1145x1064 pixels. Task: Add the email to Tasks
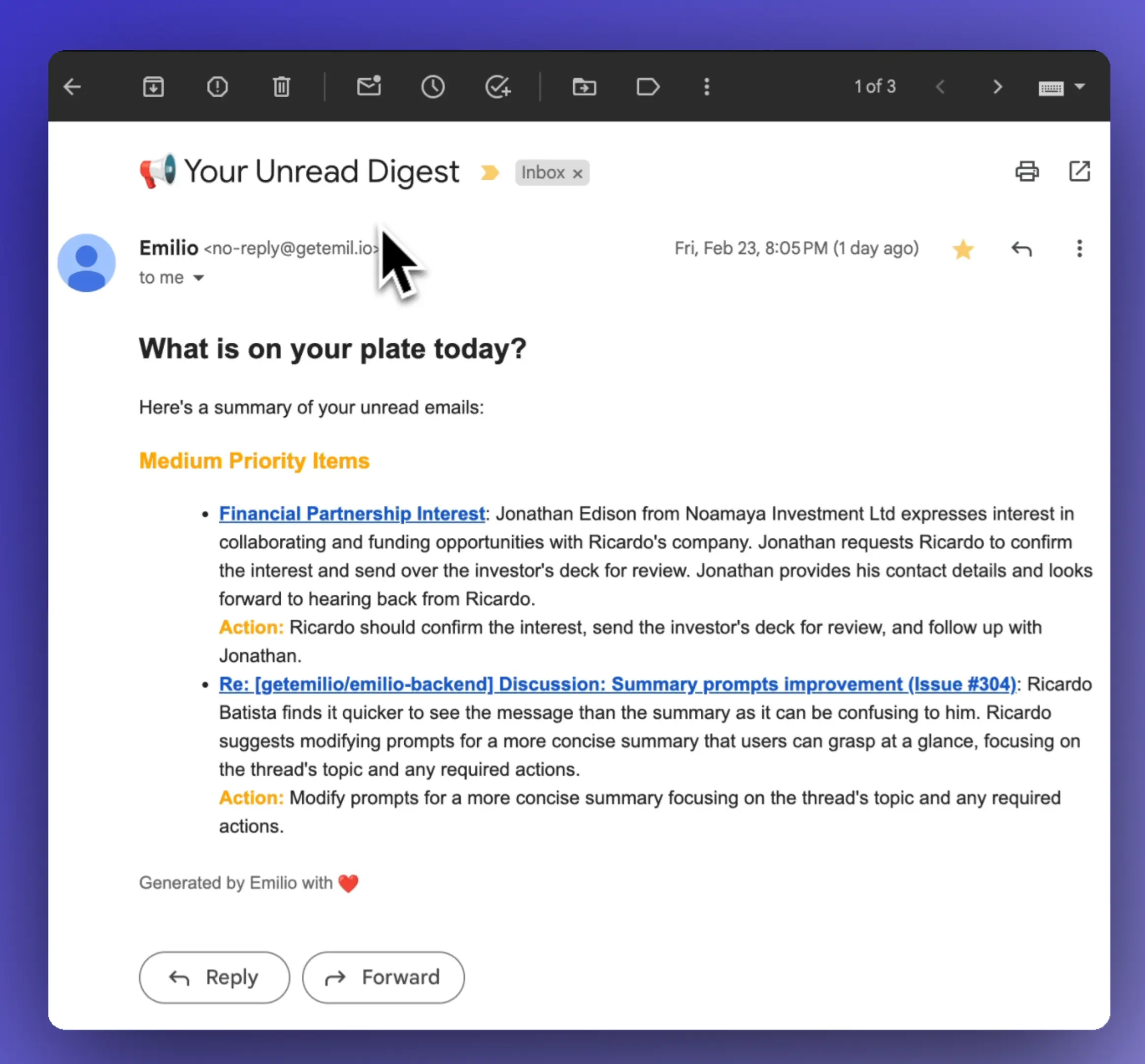point(498,87)
